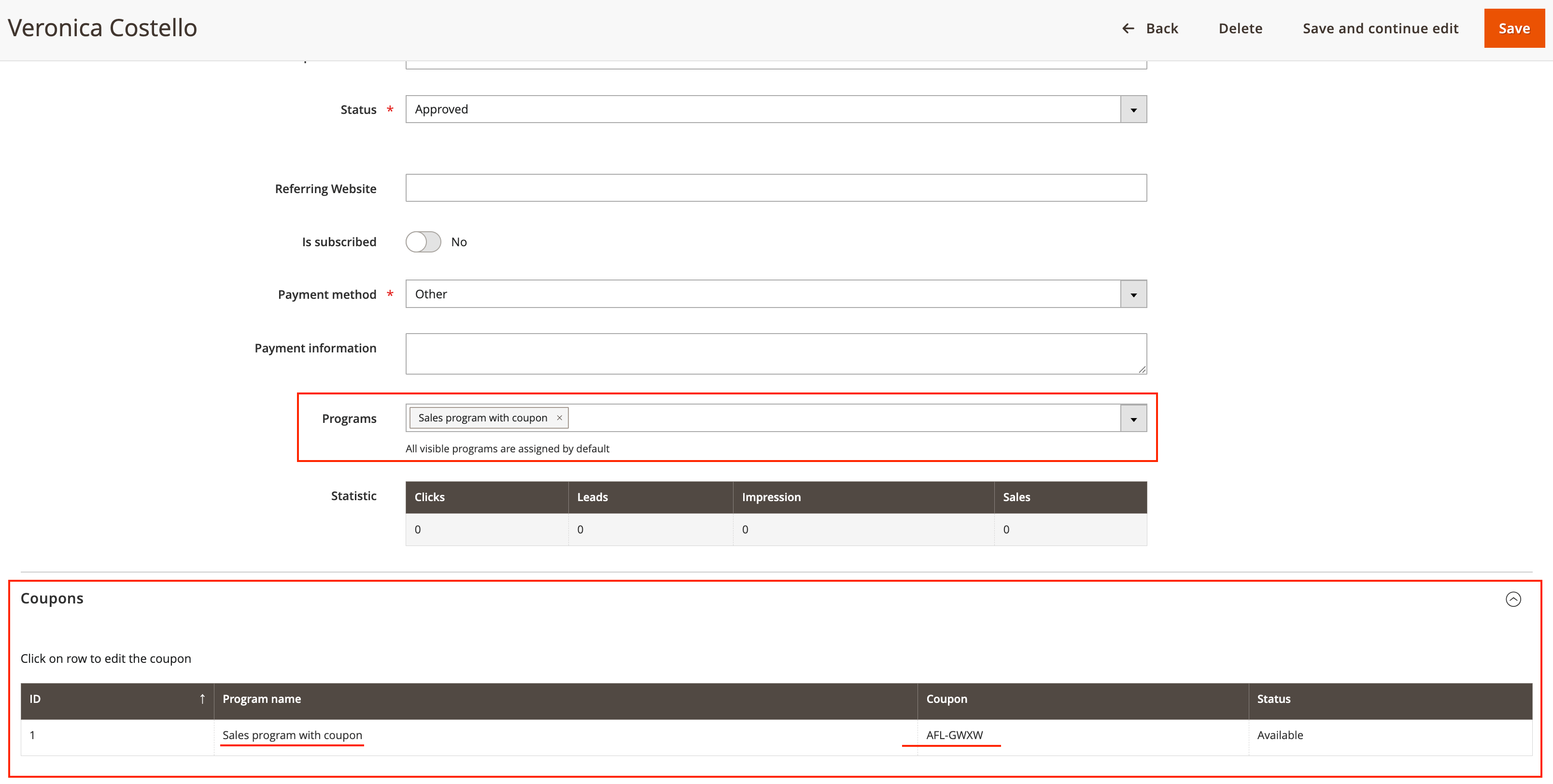The image size is (1553, 784).
Task: Delete this affiliate account
Action: coord(1240,28)
